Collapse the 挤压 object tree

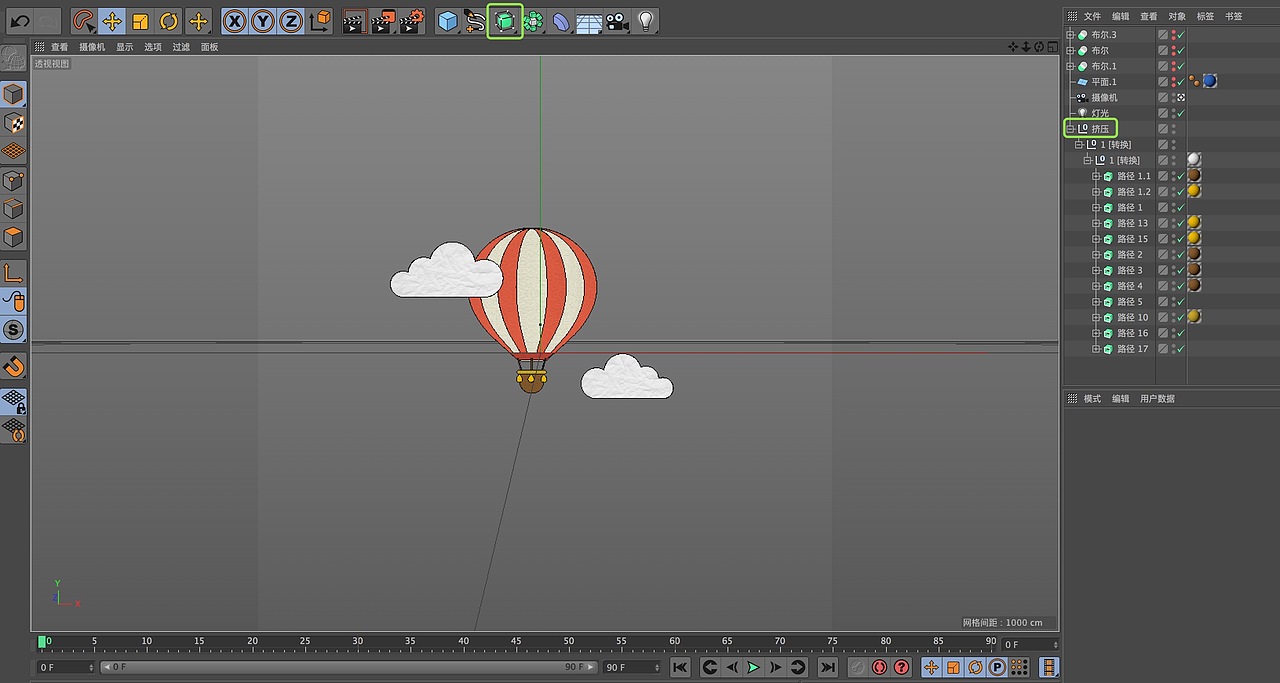1071,128
